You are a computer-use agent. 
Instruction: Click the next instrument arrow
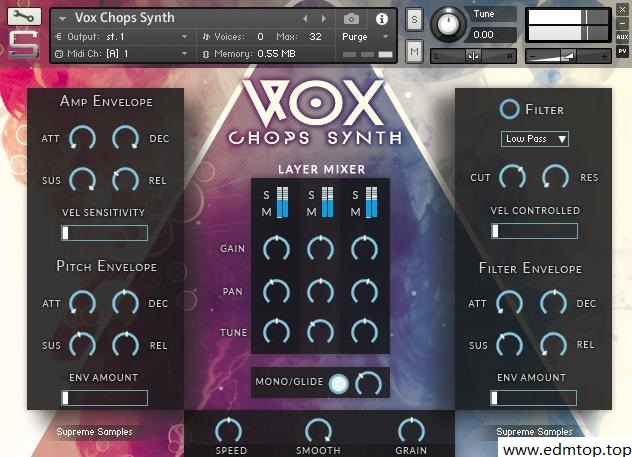323,18
